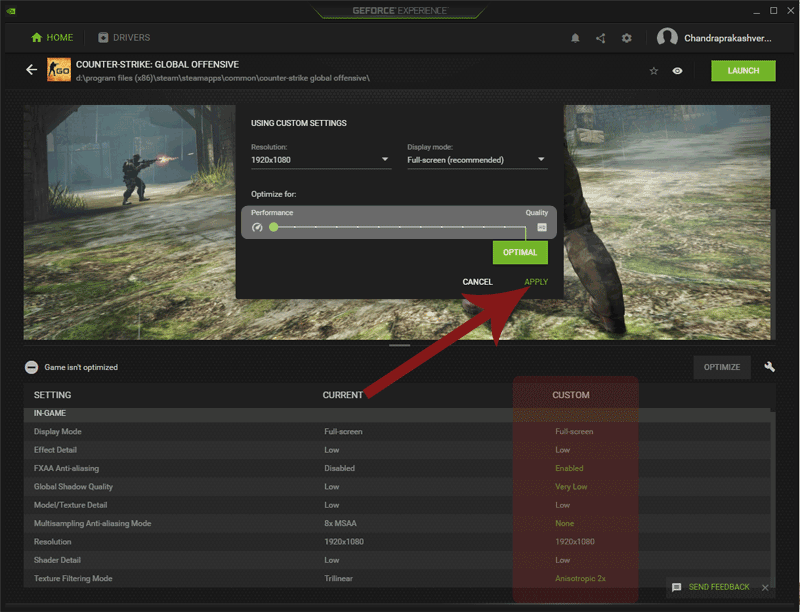Cancel the custom settings dialog
The height and width of the screenshot is (612, 800).
click(478, 282)
